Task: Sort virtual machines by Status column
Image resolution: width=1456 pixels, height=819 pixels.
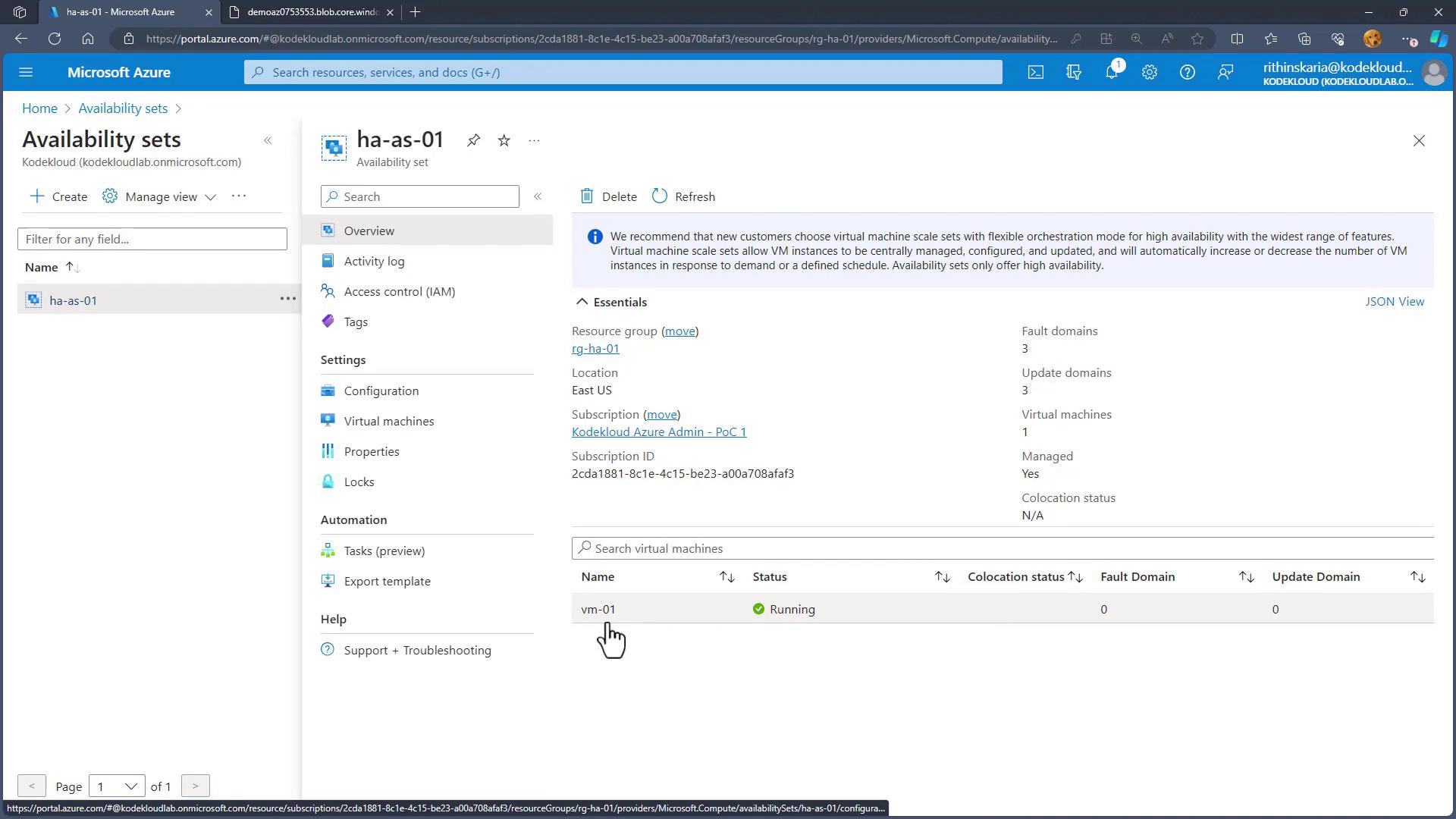Action: (x=942, y=577)
